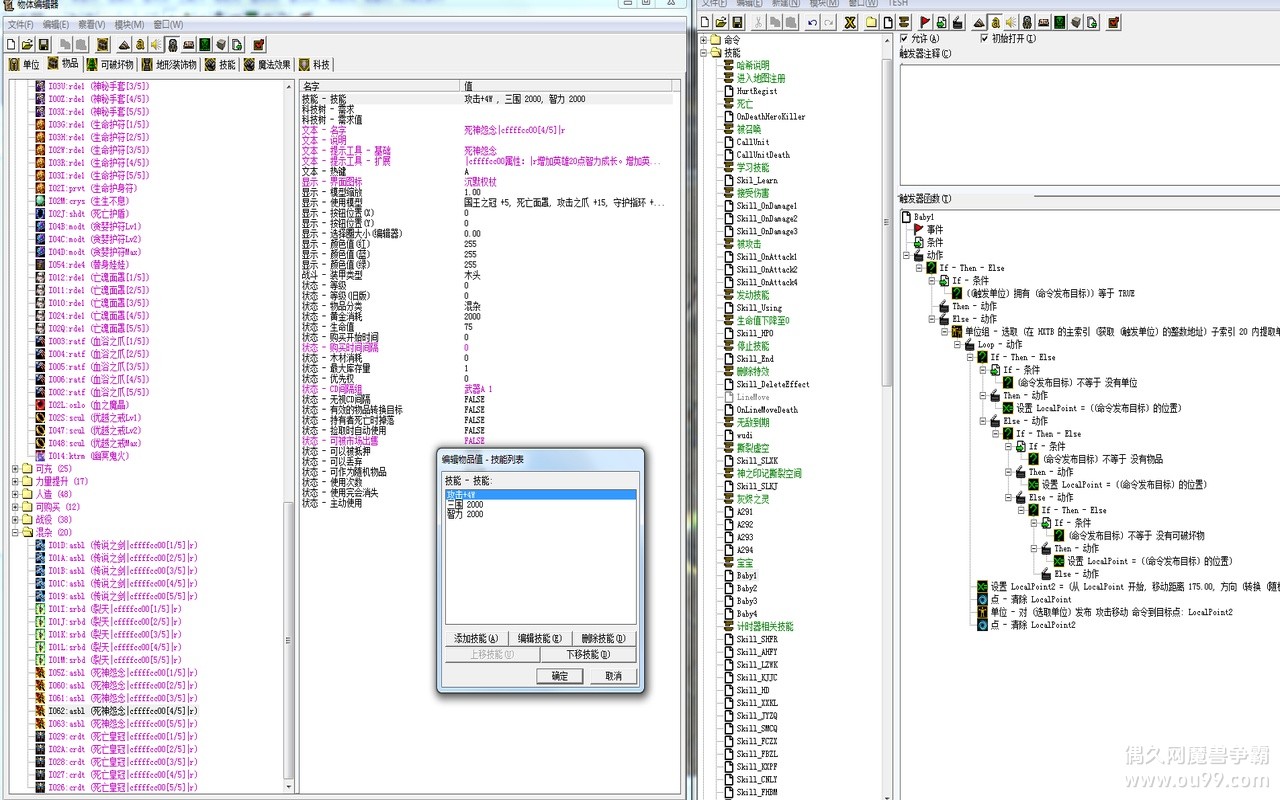Expand the 命令 folder in trigger list
The image size is (1280, 800).
click(703, 40)
